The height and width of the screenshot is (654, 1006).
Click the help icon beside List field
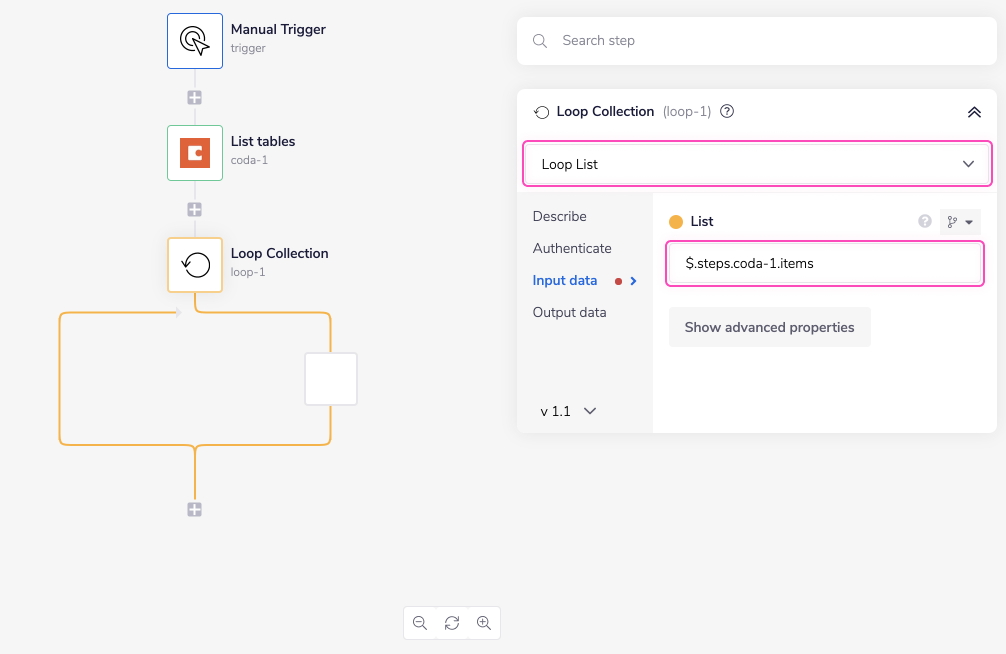pyautogui.click(x=925, y=221)
